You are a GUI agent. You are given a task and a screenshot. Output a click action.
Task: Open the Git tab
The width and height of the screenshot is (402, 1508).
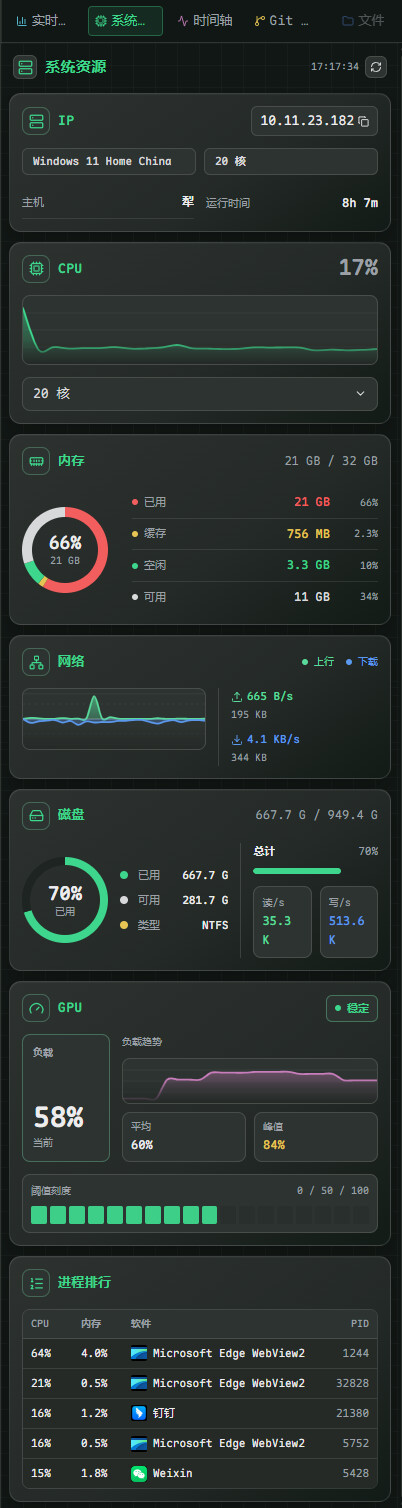281,20
